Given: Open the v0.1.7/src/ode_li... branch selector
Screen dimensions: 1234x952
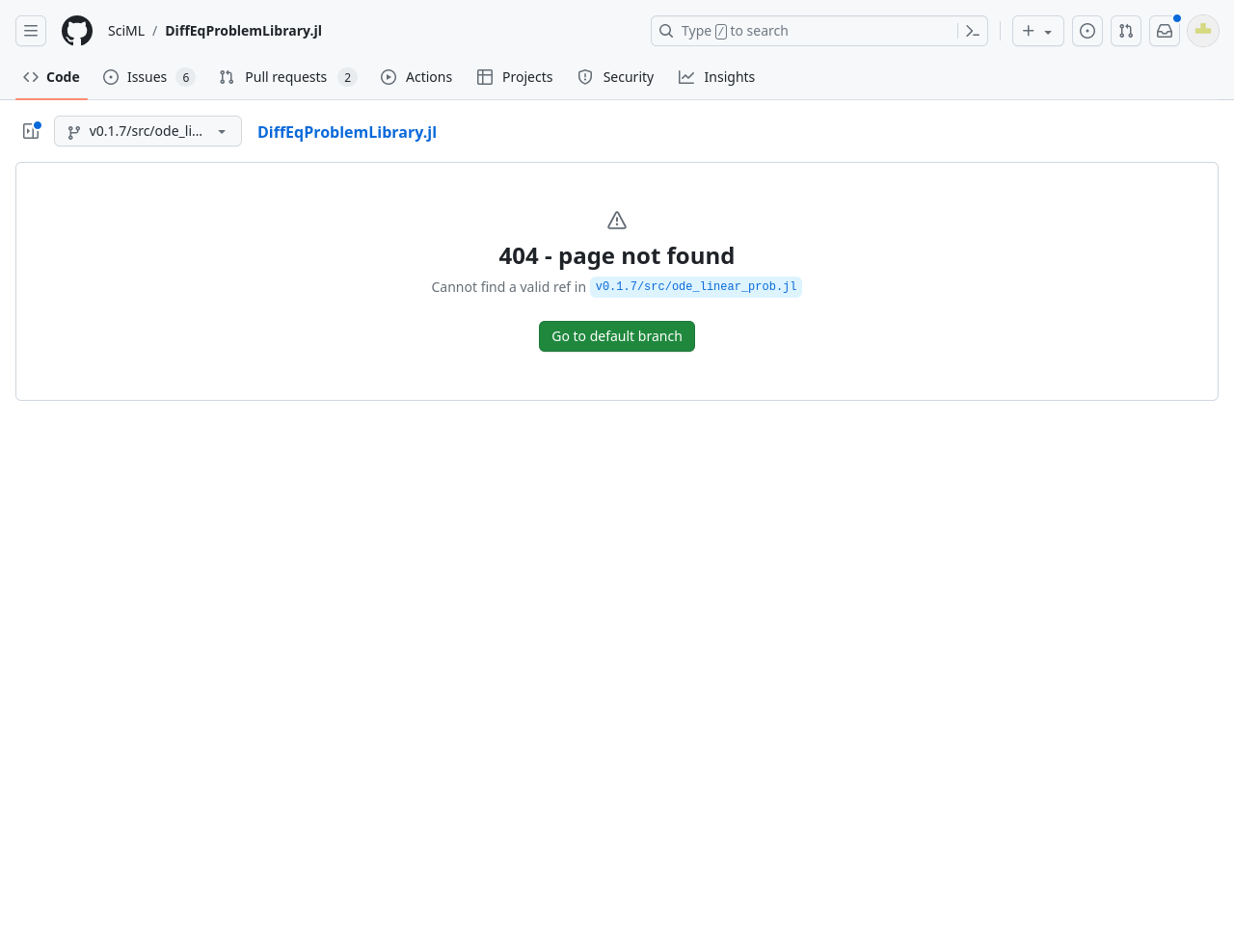Looking at the screenshot, I should 148,131.
